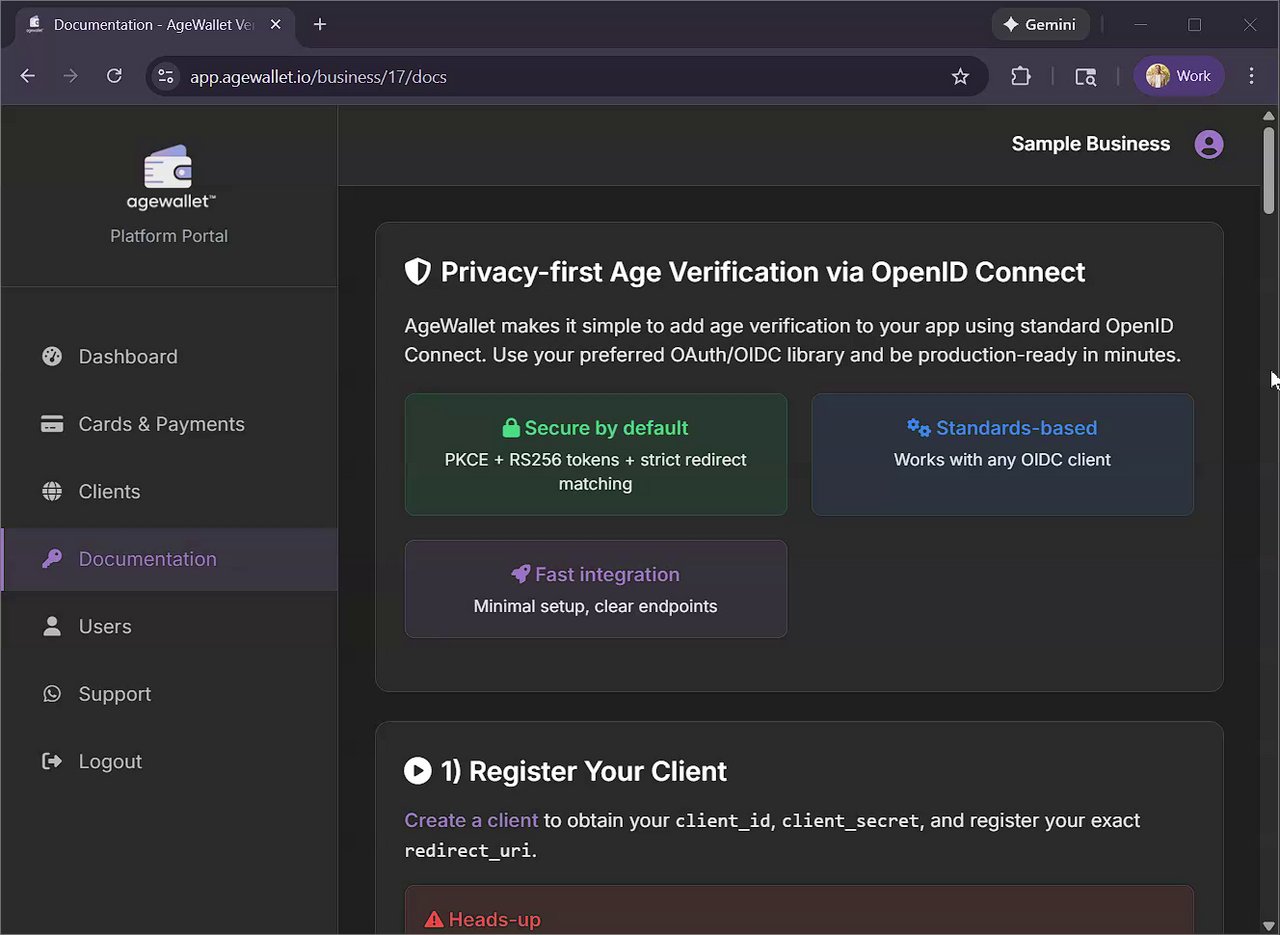Click the Cards & Payments credit card icon

click(52, 424)
